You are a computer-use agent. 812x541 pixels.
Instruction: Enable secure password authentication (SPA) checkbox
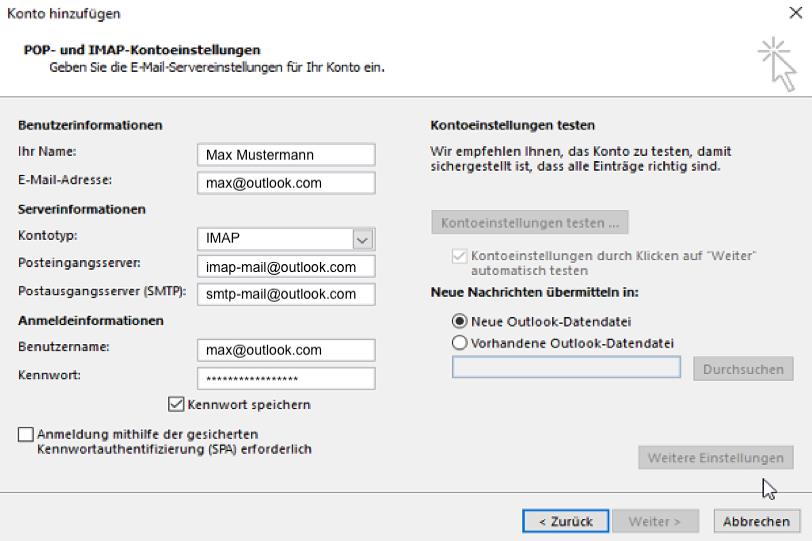pyautogui.click(x=25, y=435)
